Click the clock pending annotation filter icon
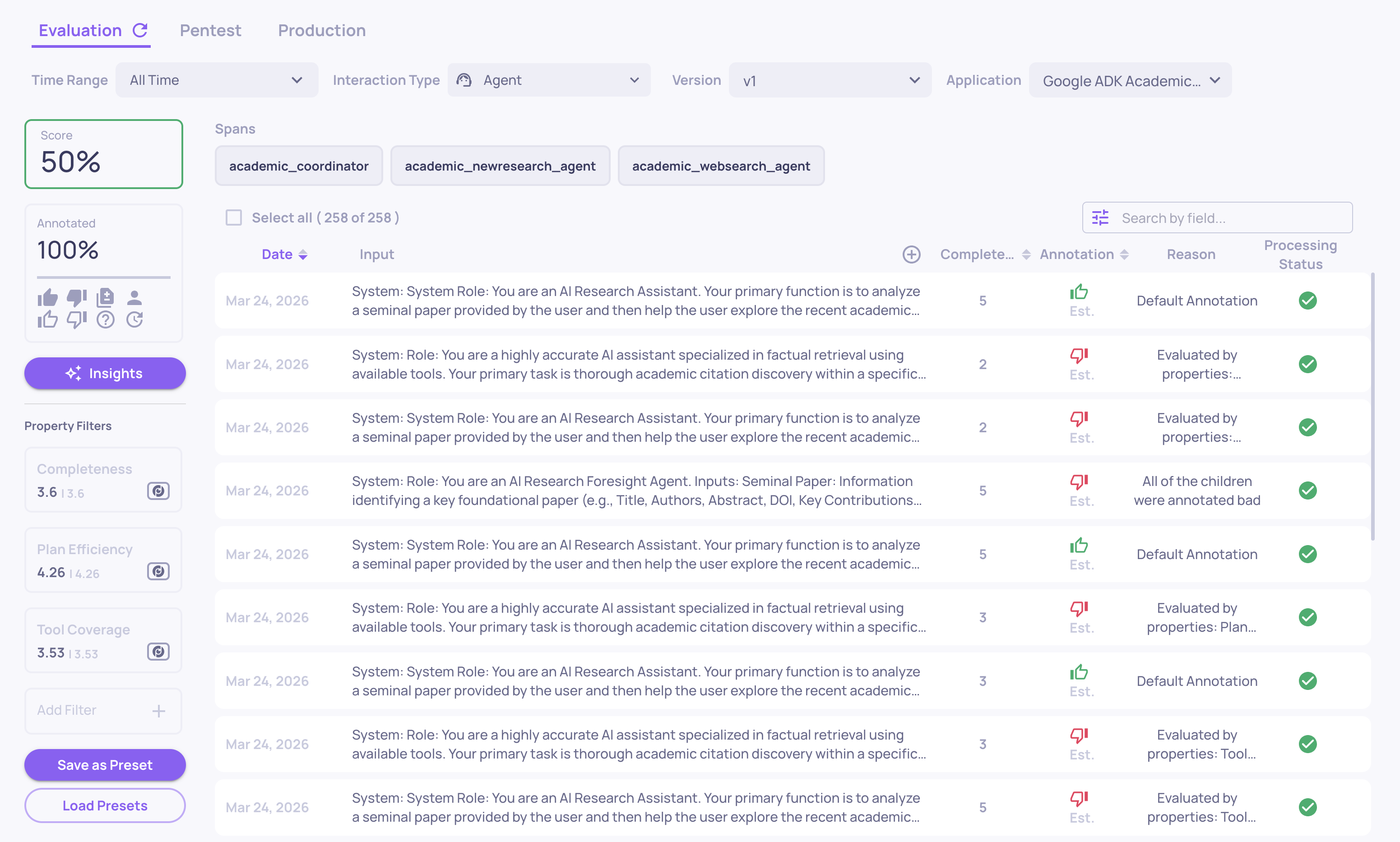 coord(134,320)
